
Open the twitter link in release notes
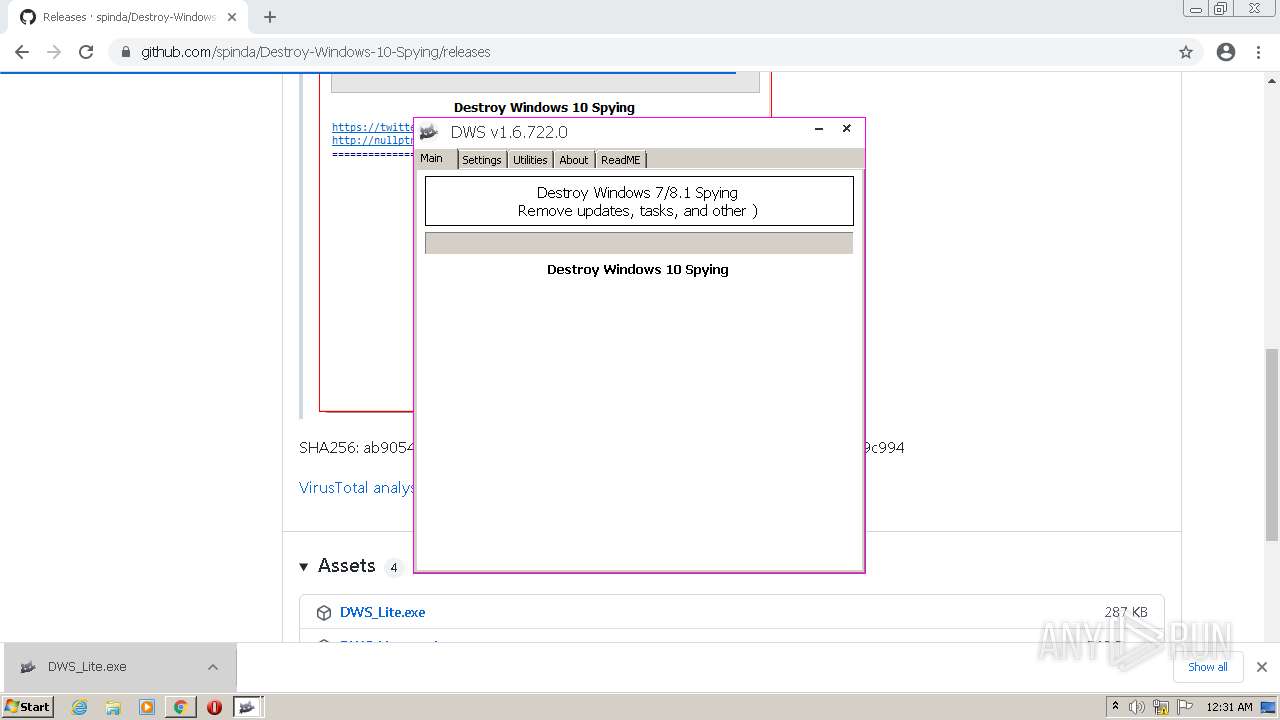372,127
